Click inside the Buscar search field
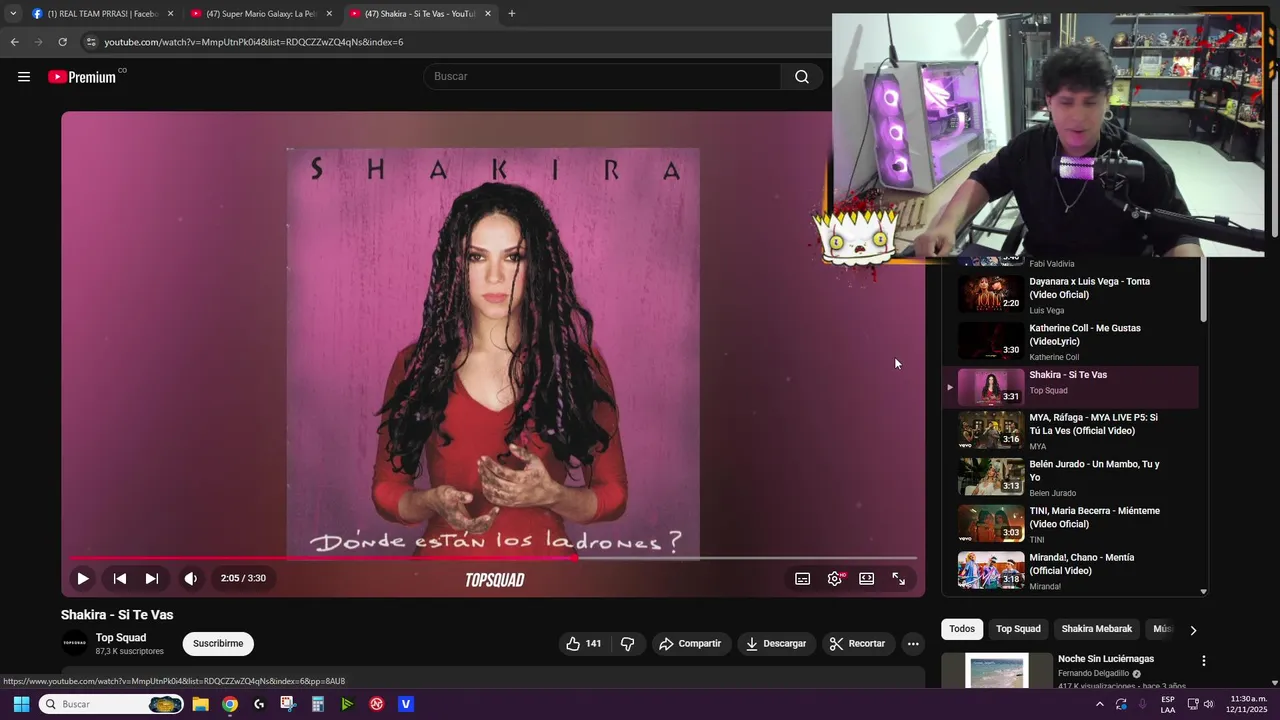1280x720 pixels. [x=603, y=77]
